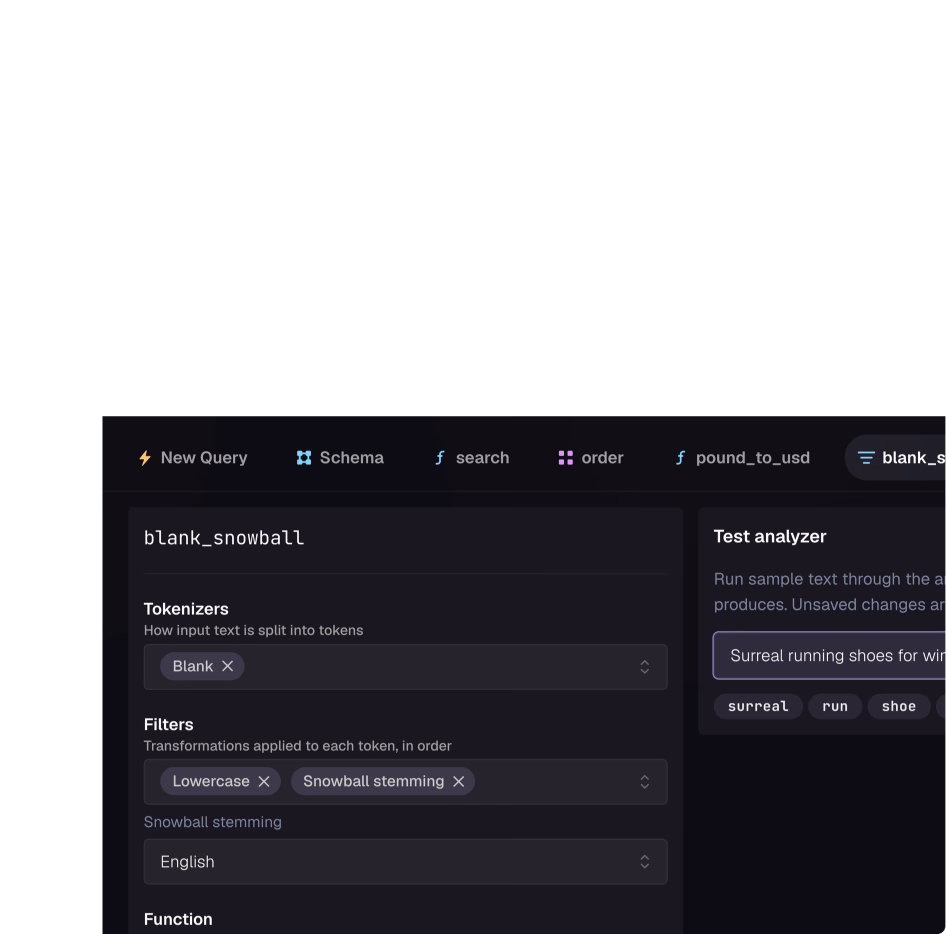The height and width of the screenshot is (934, 946).
Task: Switch to the pound_to_usd tab
Action: pyautogui.click(x=742, y=458)
